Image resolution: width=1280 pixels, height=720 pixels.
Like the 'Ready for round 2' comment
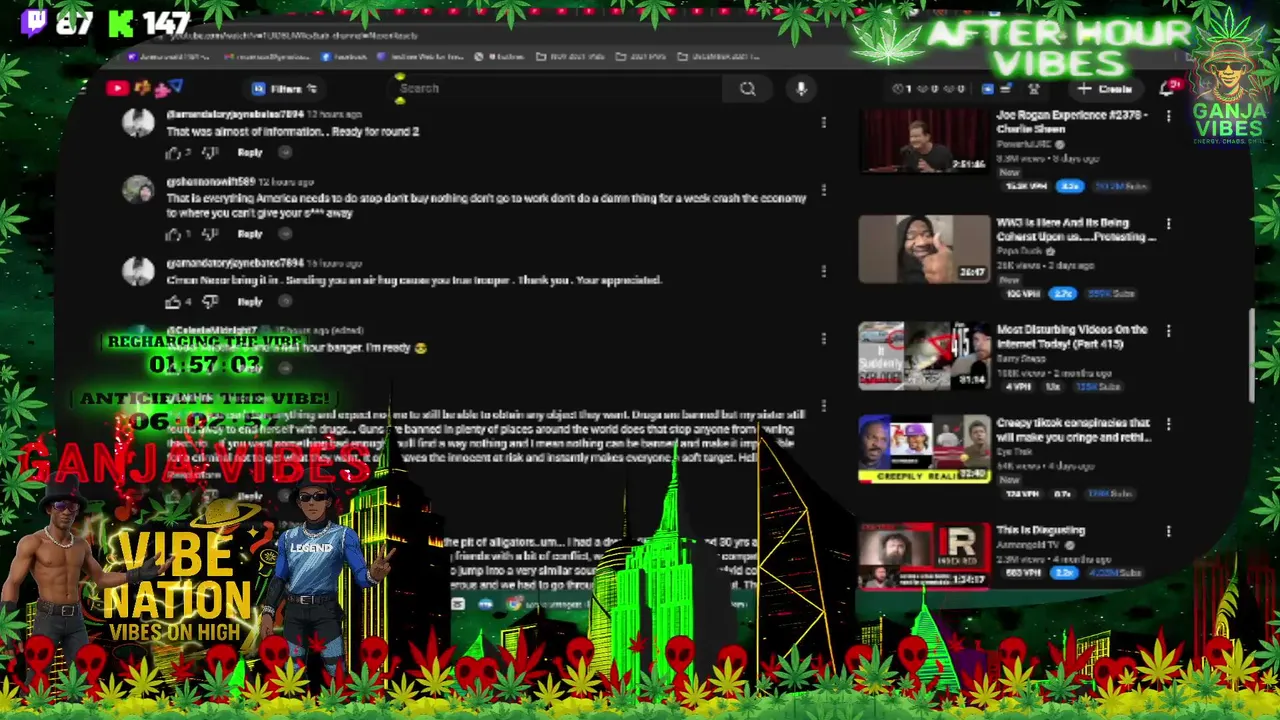click(x=173, y=153)
